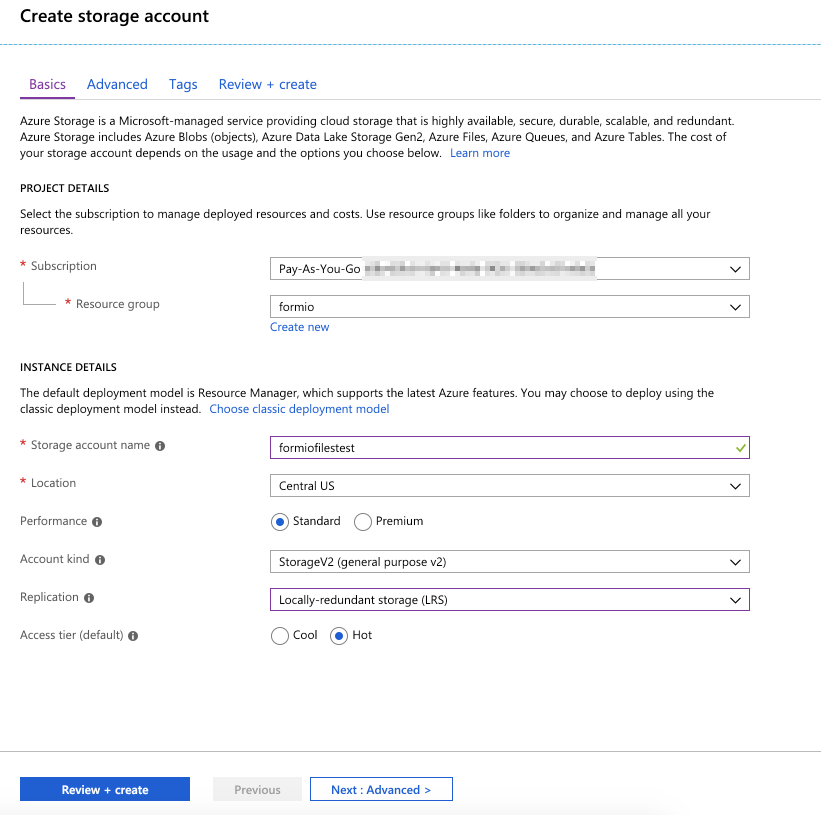Choose Cool access tier
Screen dimensions: 821x815
pyautogui.click(x=280, y=636)
